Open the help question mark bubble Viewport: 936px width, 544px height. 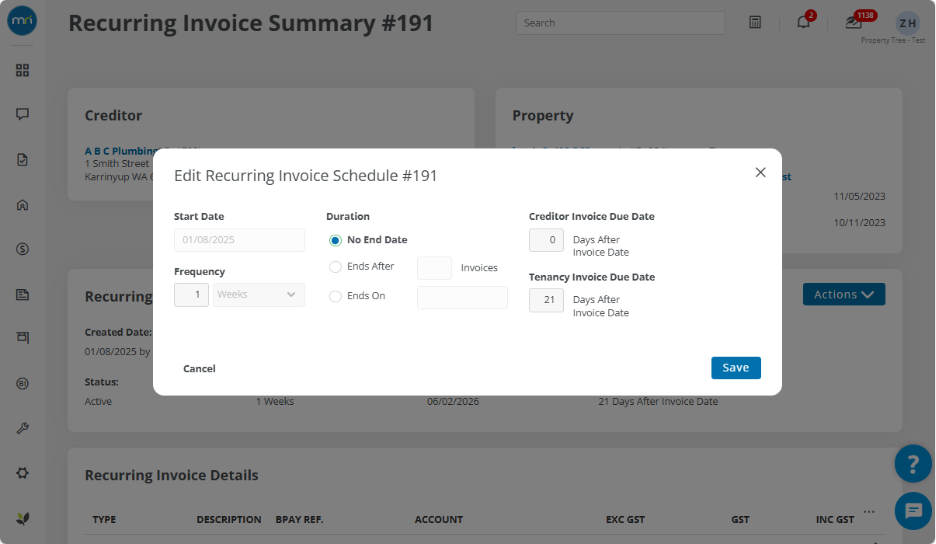[913, 463]
